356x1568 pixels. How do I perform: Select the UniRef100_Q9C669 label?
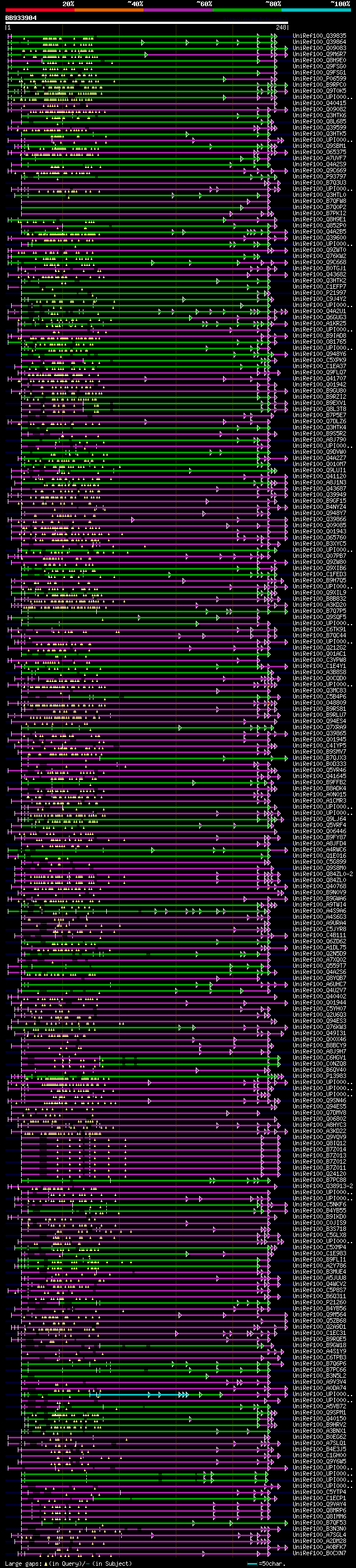(319, 170)
